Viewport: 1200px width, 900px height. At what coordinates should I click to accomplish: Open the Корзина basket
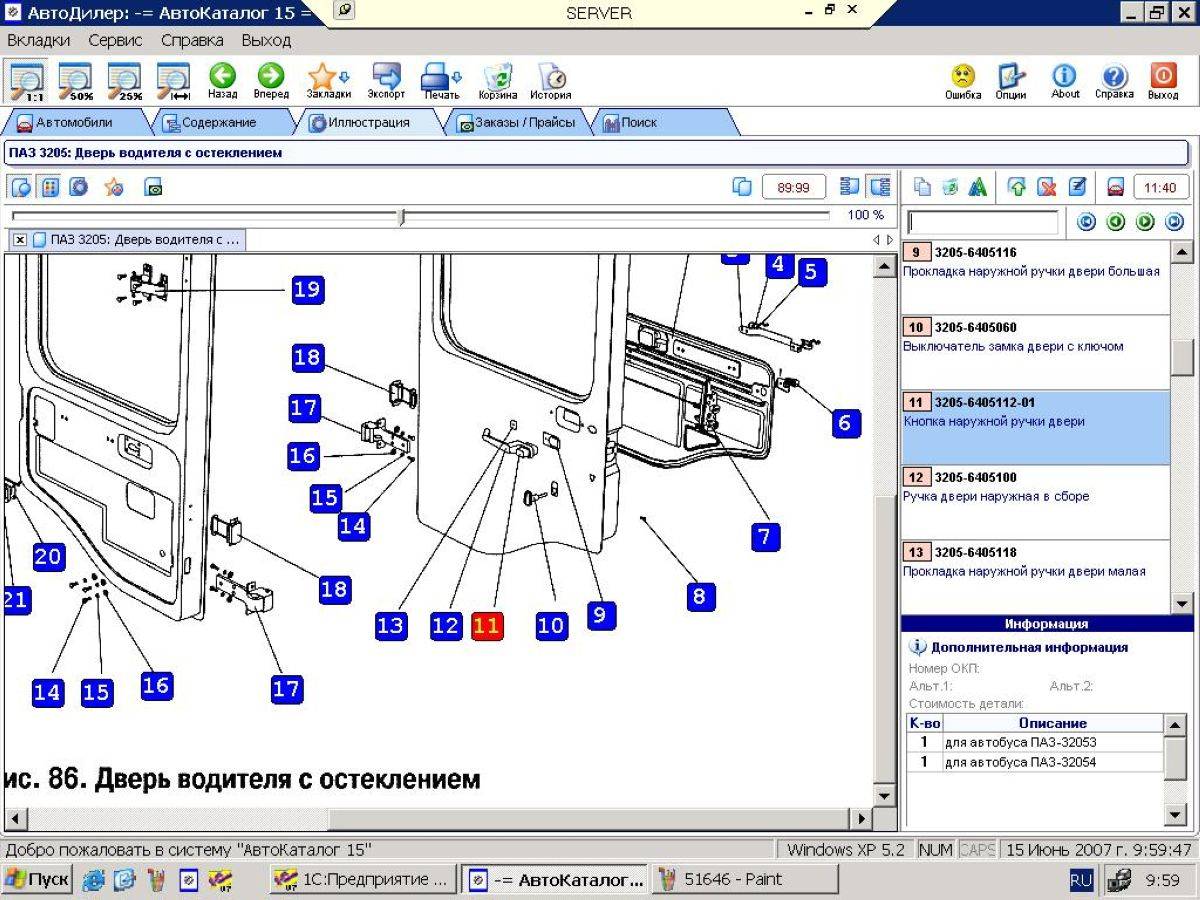click(x=497, y=80)
